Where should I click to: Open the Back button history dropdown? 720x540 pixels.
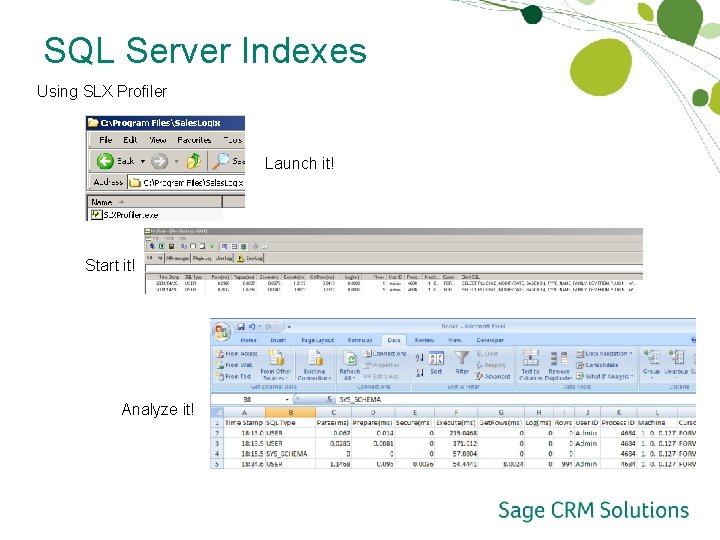[x=143, y=162]
